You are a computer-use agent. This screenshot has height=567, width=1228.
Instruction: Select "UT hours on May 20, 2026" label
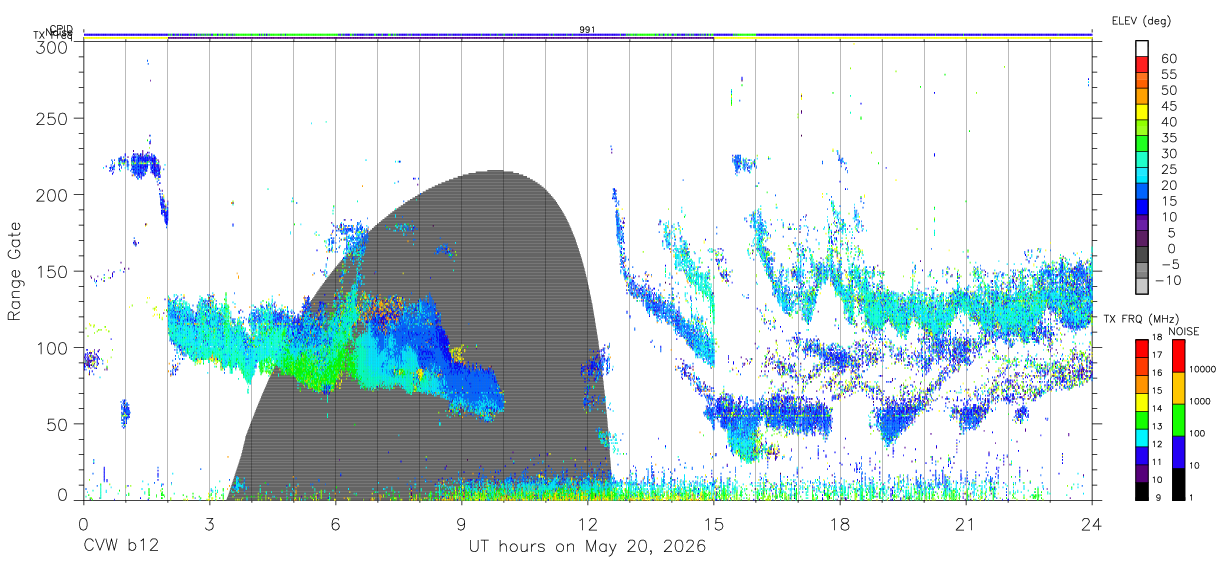click(587, 547)
